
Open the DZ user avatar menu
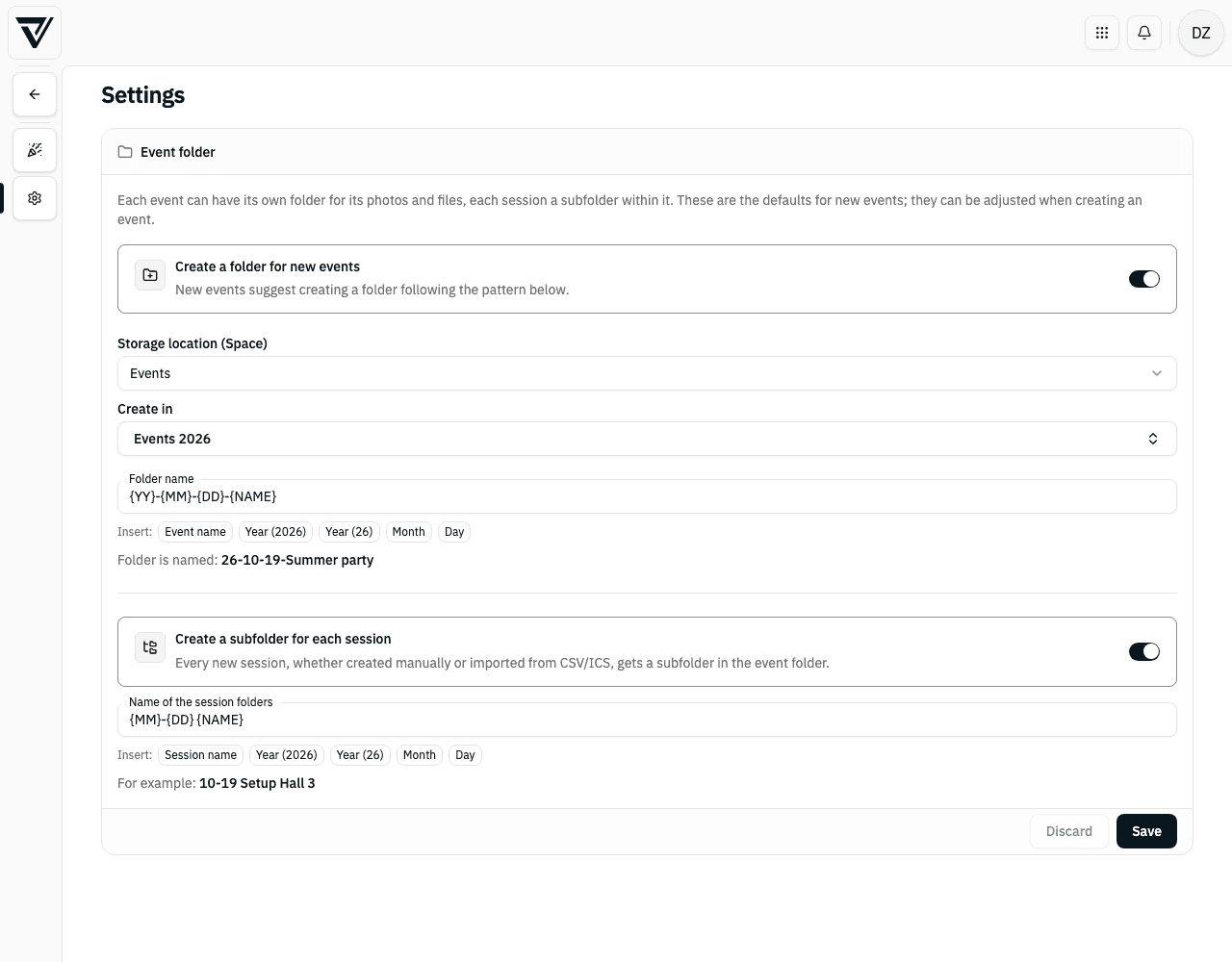coord(1201,33)
